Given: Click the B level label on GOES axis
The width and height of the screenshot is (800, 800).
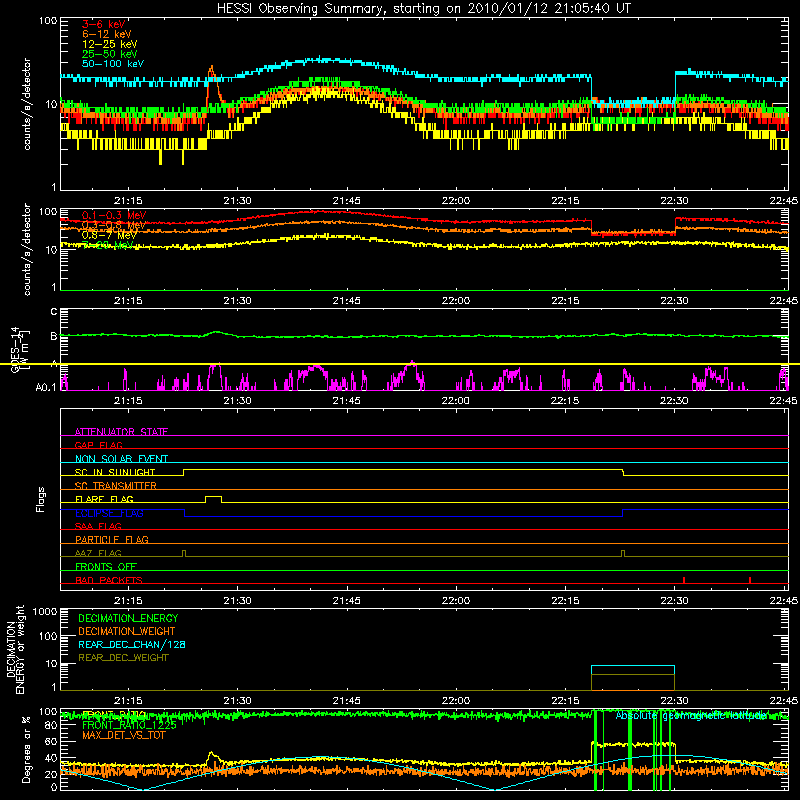Looking at the screenshot, I should tap(54, 336).
